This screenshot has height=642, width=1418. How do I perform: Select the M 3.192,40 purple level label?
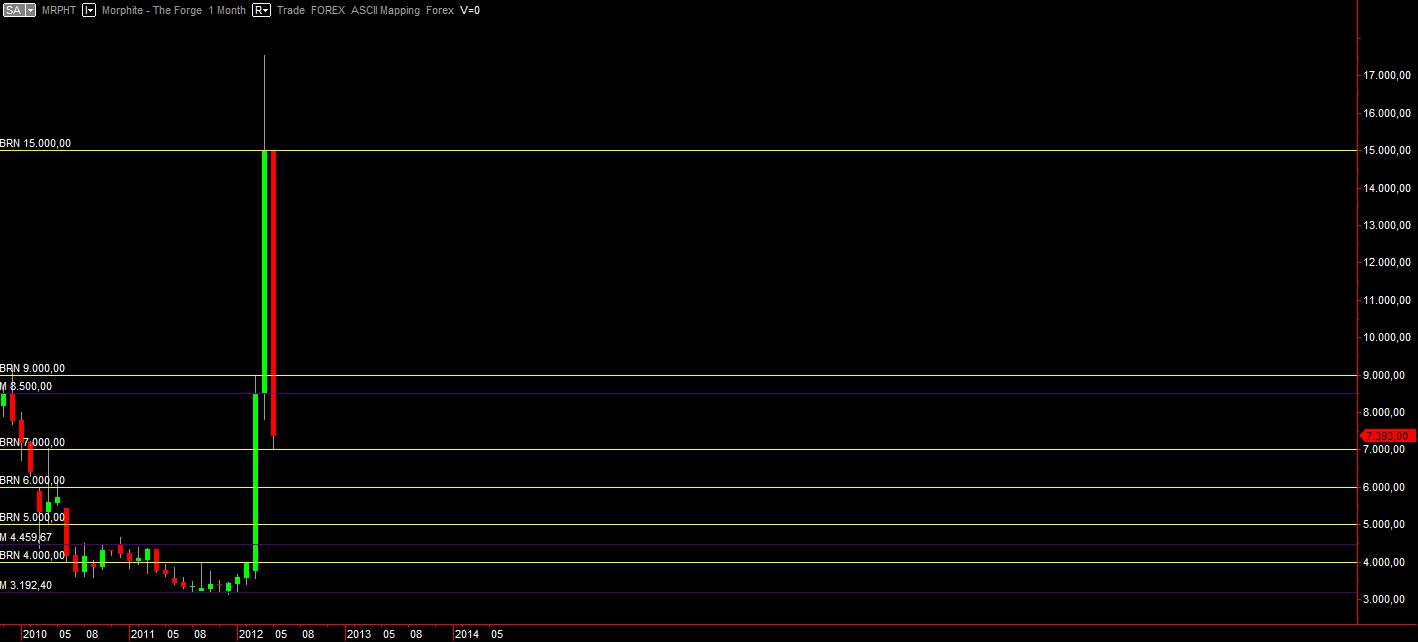point(27,585)
